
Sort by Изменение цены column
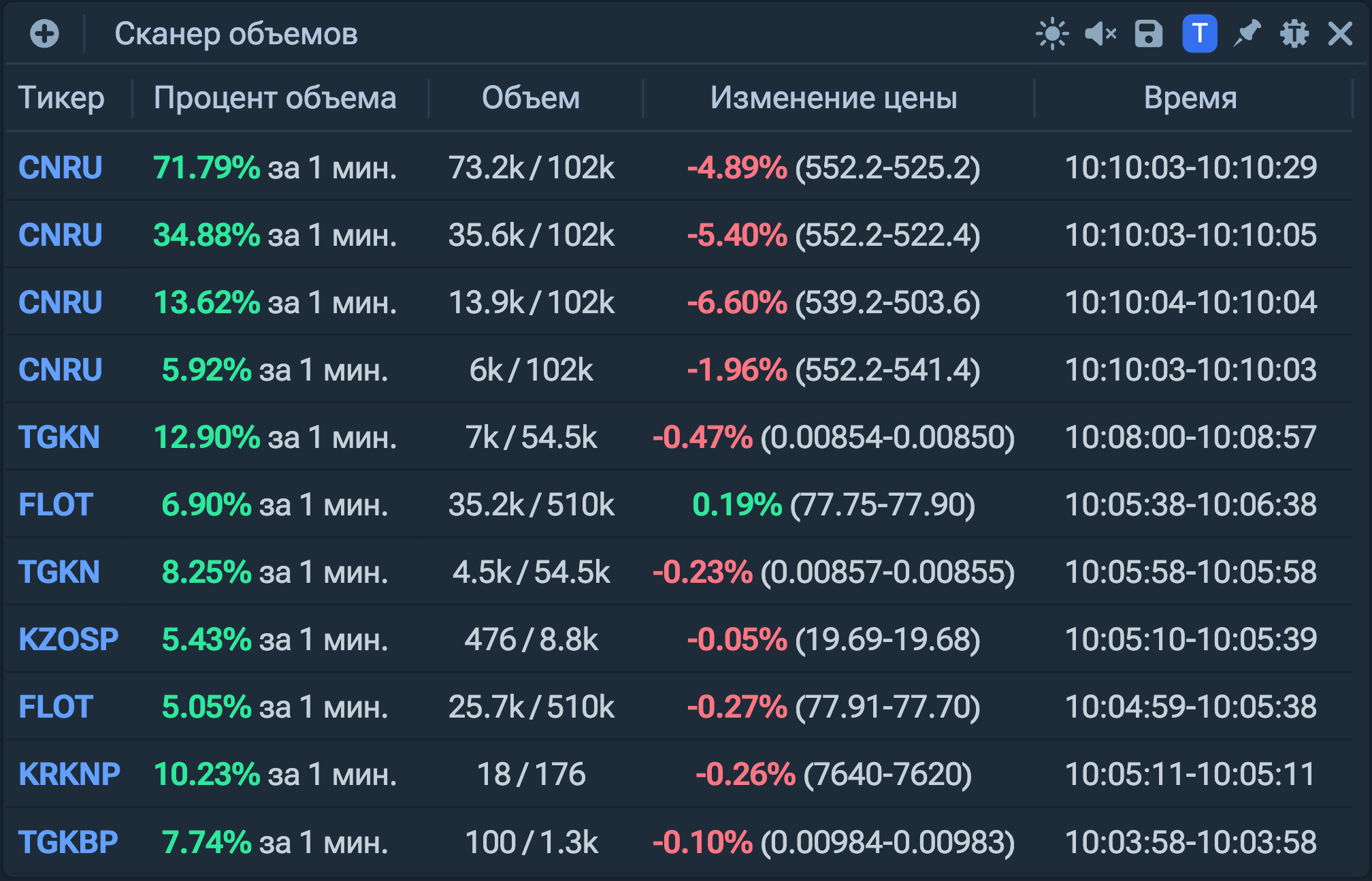[x=834, y=98]
